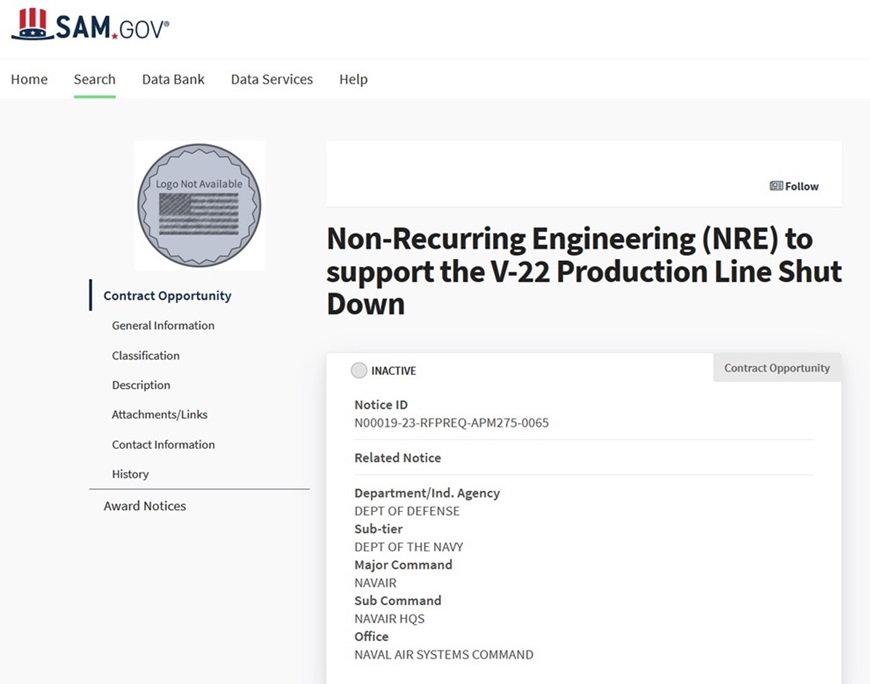The image size is (870, 684).
Task: Click the Follow button
Action: (794, 186)
